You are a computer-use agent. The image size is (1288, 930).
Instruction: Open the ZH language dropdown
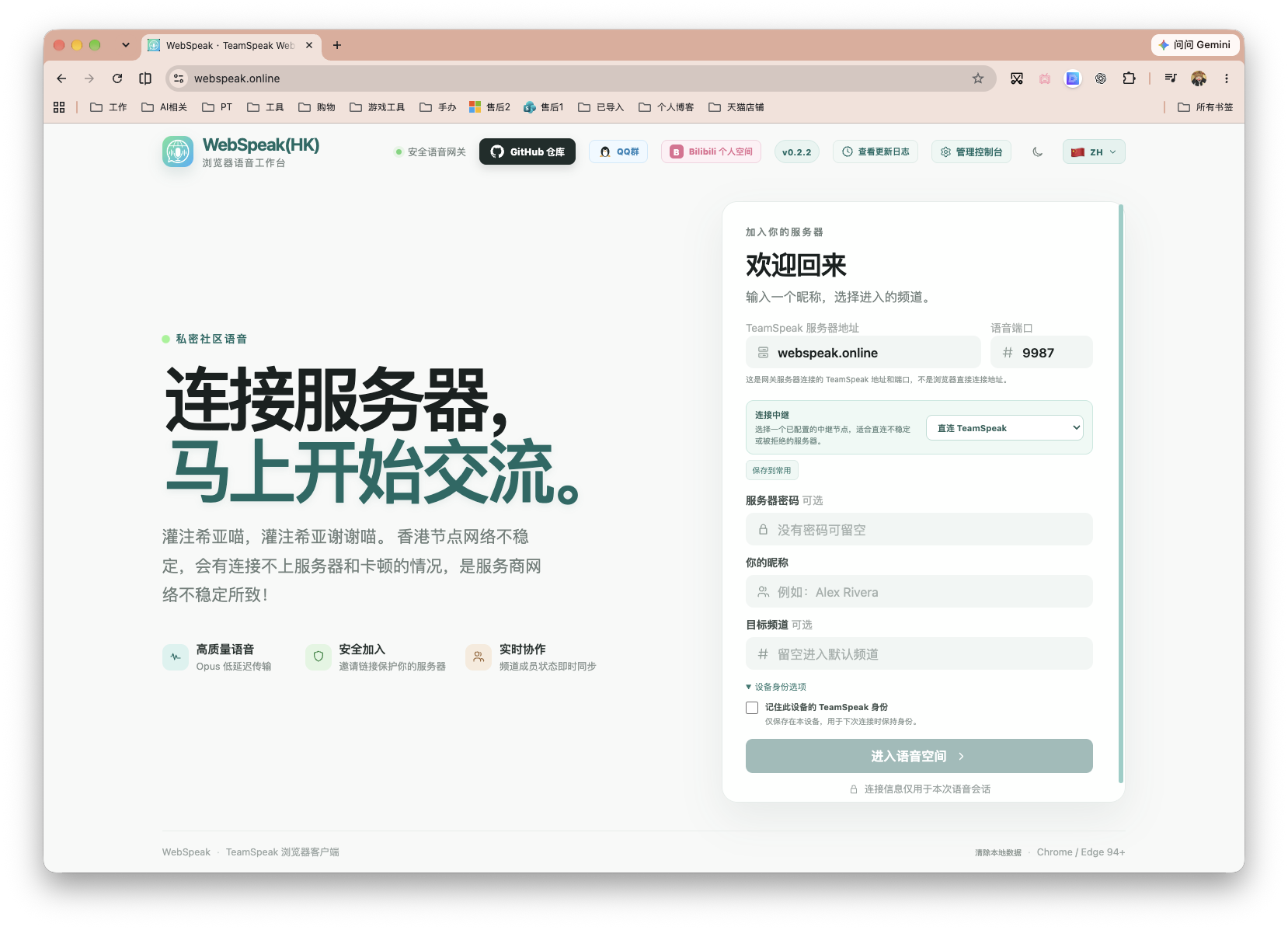tap(1094, 152)
